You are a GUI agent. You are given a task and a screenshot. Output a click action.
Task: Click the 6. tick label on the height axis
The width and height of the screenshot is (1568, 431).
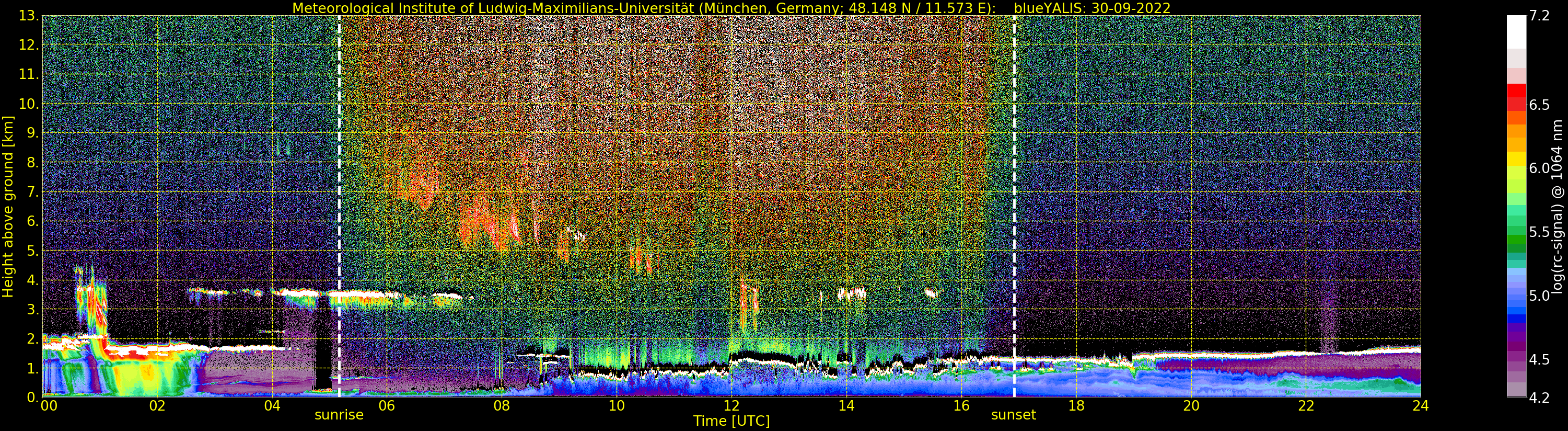point(32,221)
